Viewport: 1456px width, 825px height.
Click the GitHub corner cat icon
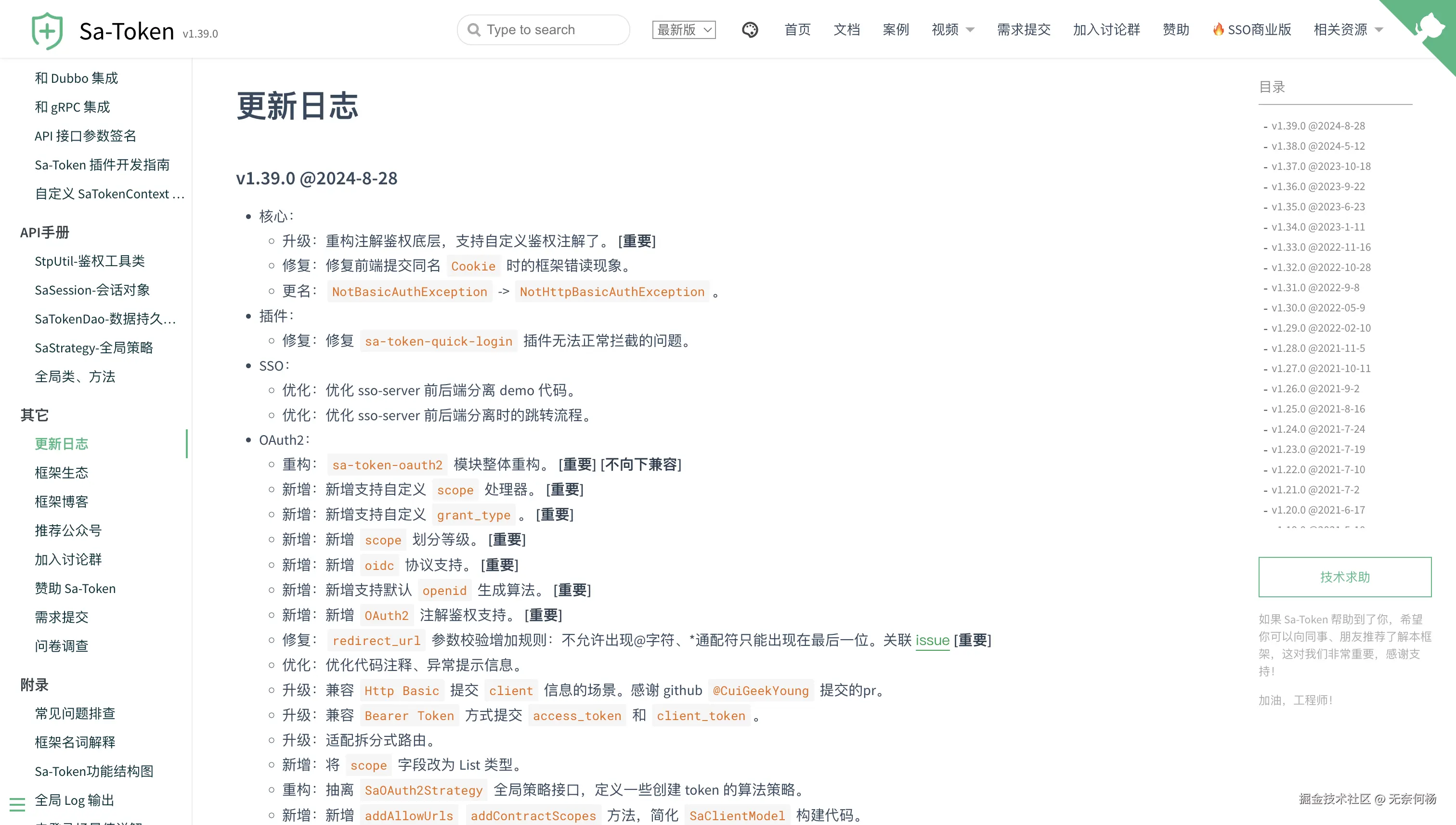click(1430, 26)
